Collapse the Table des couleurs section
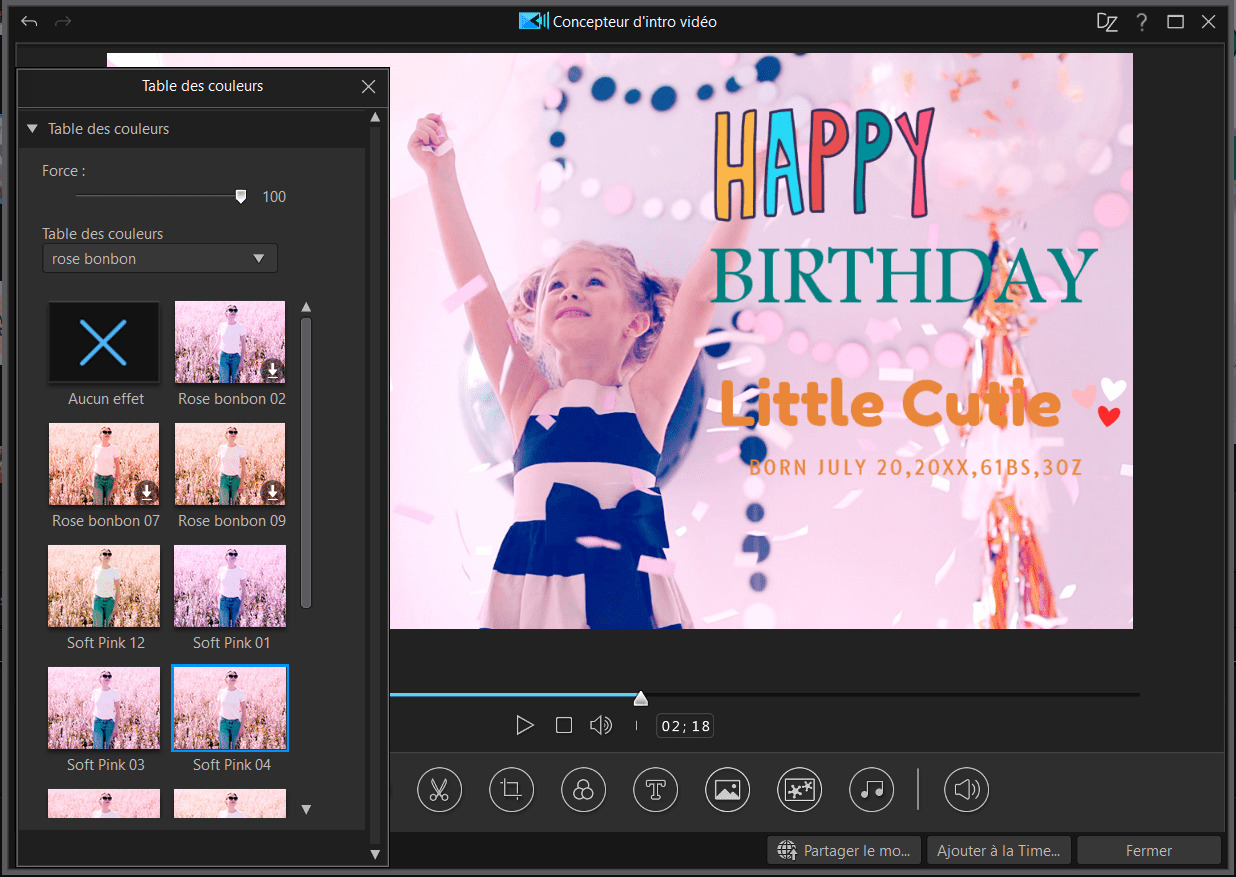Viewport: 1236px width, 877px height. click(x=32, y=129)
